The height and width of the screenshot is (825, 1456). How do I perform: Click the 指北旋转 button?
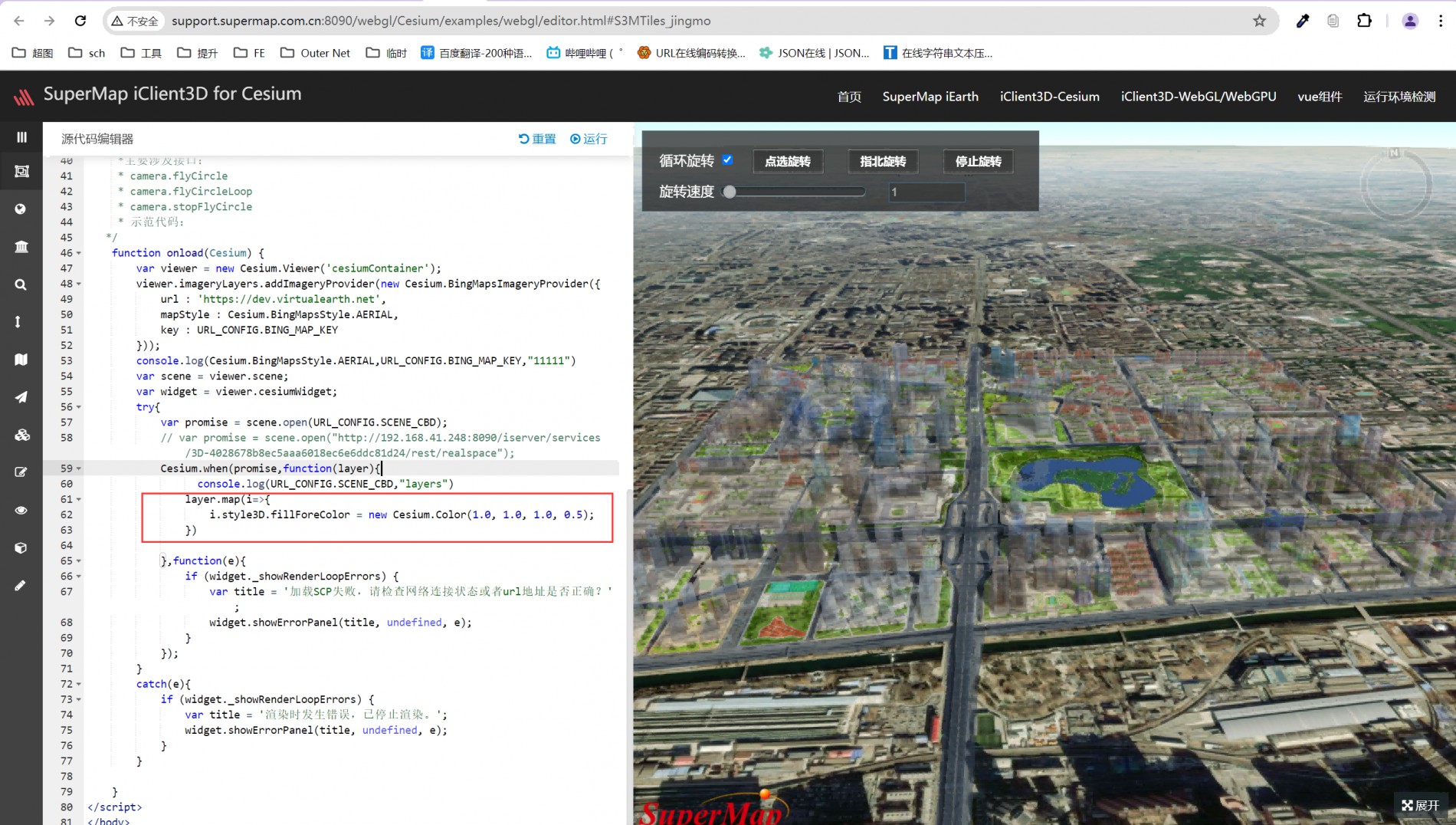coord(883,161)
